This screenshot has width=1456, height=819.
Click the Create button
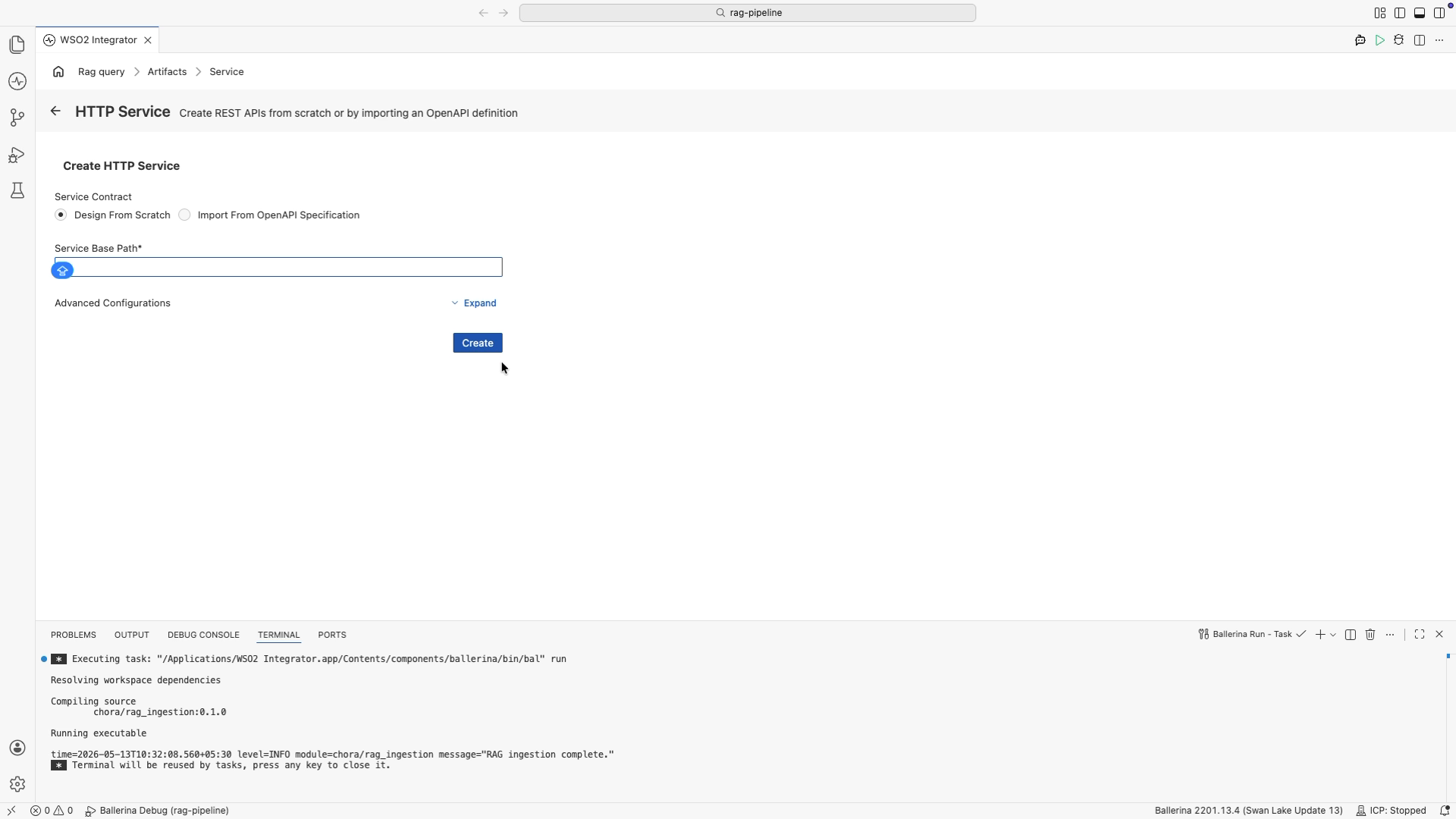pyautogui.click(x=478, y=343)
